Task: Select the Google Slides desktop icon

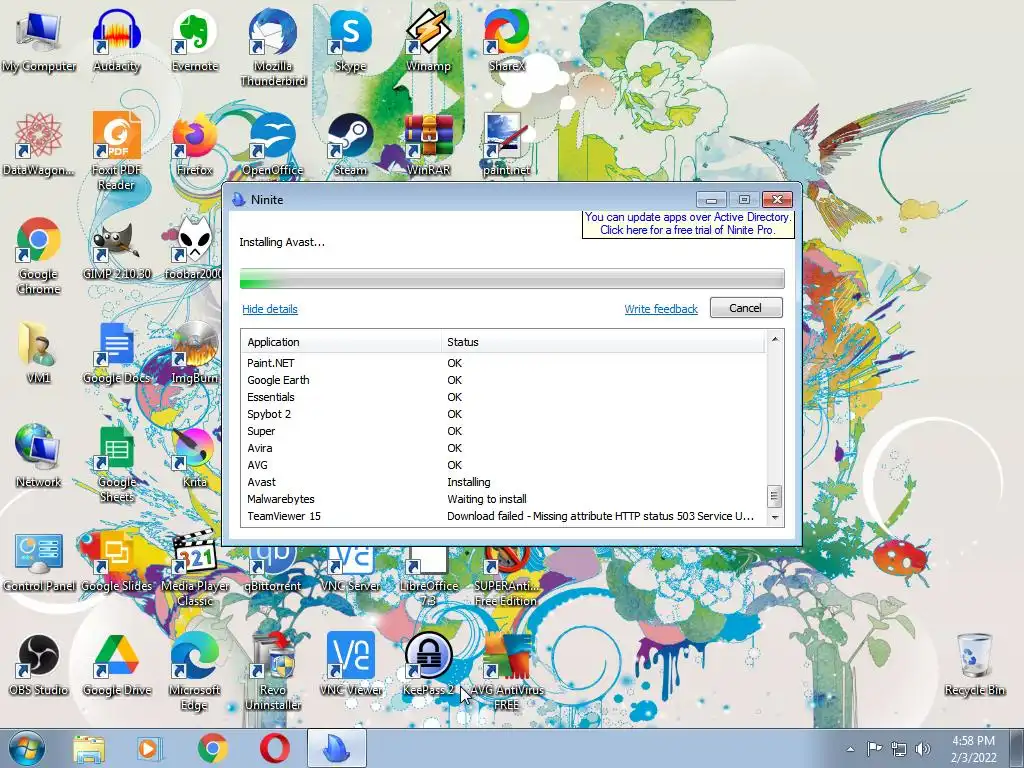Action: [116, 561]
